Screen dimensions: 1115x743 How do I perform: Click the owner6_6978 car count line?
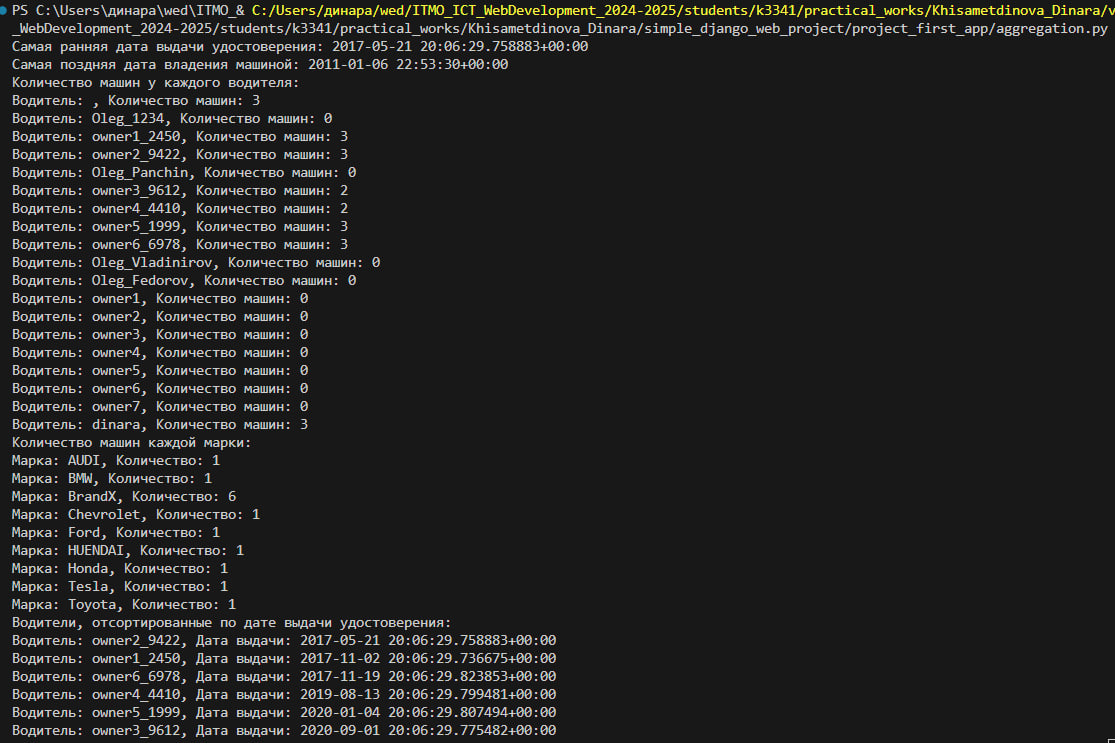(180, 245)
